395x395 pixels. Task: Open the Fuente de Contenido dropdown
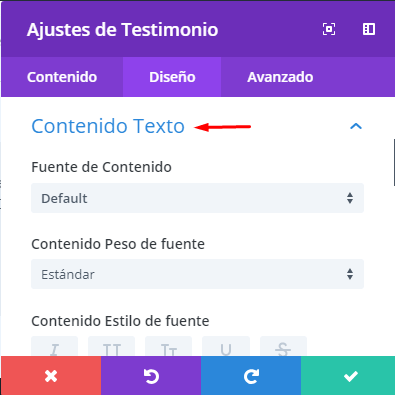point(197,198)
